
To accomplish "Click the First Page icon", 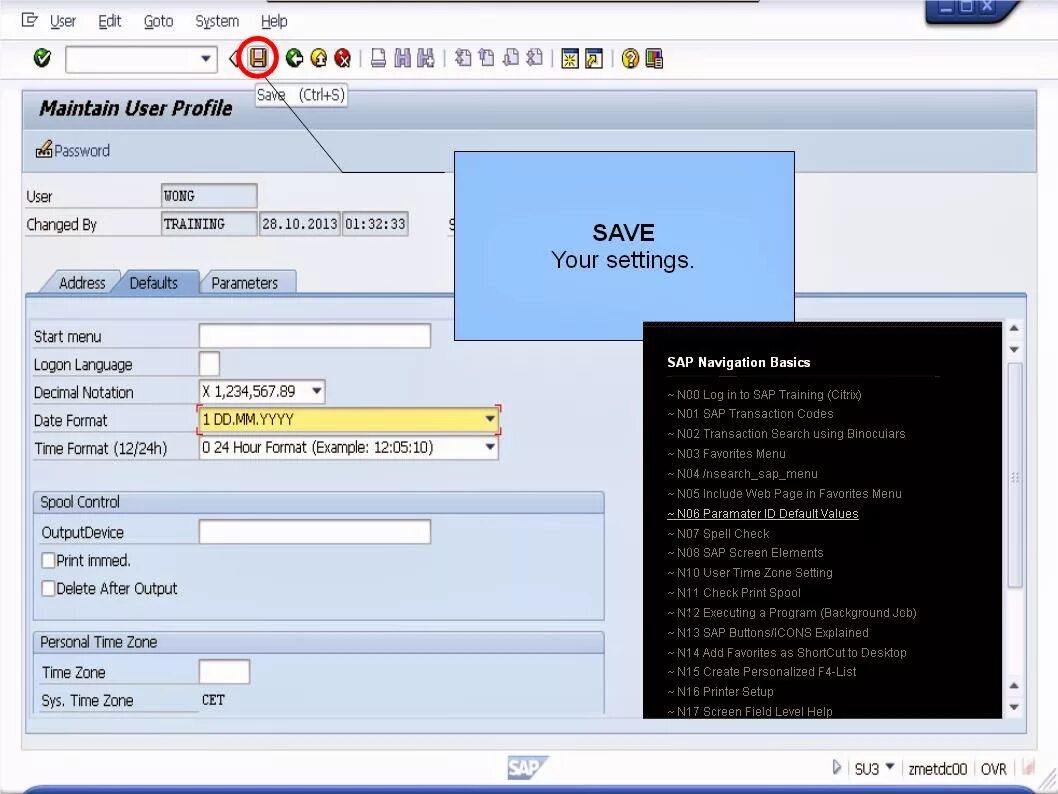I will pos(463,59).
